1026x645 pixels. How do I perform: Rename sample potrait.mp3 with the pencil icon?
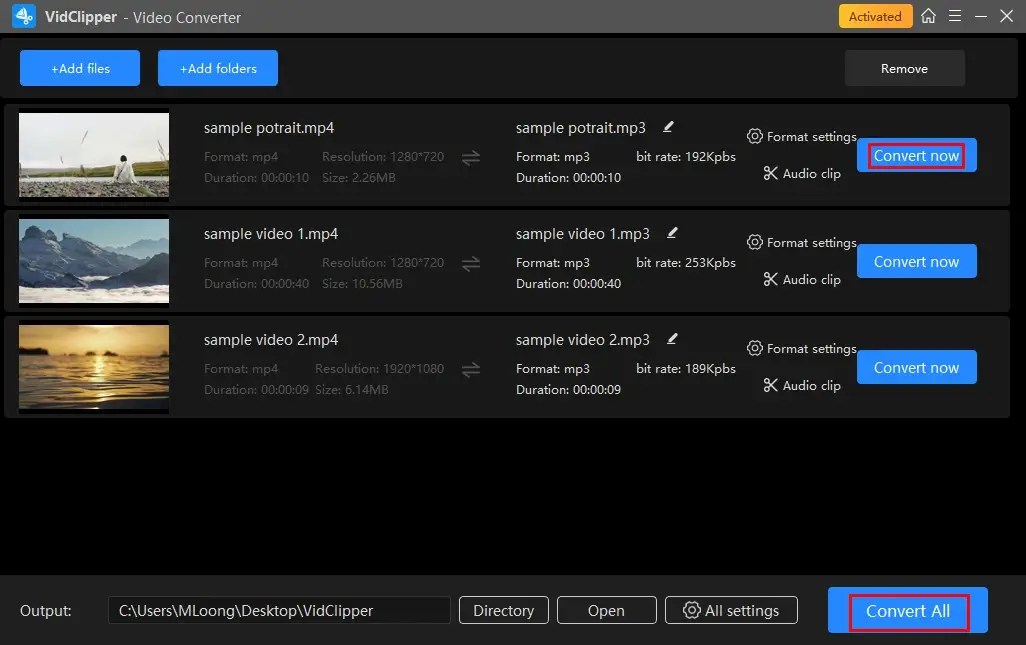(x=668, y=127)
